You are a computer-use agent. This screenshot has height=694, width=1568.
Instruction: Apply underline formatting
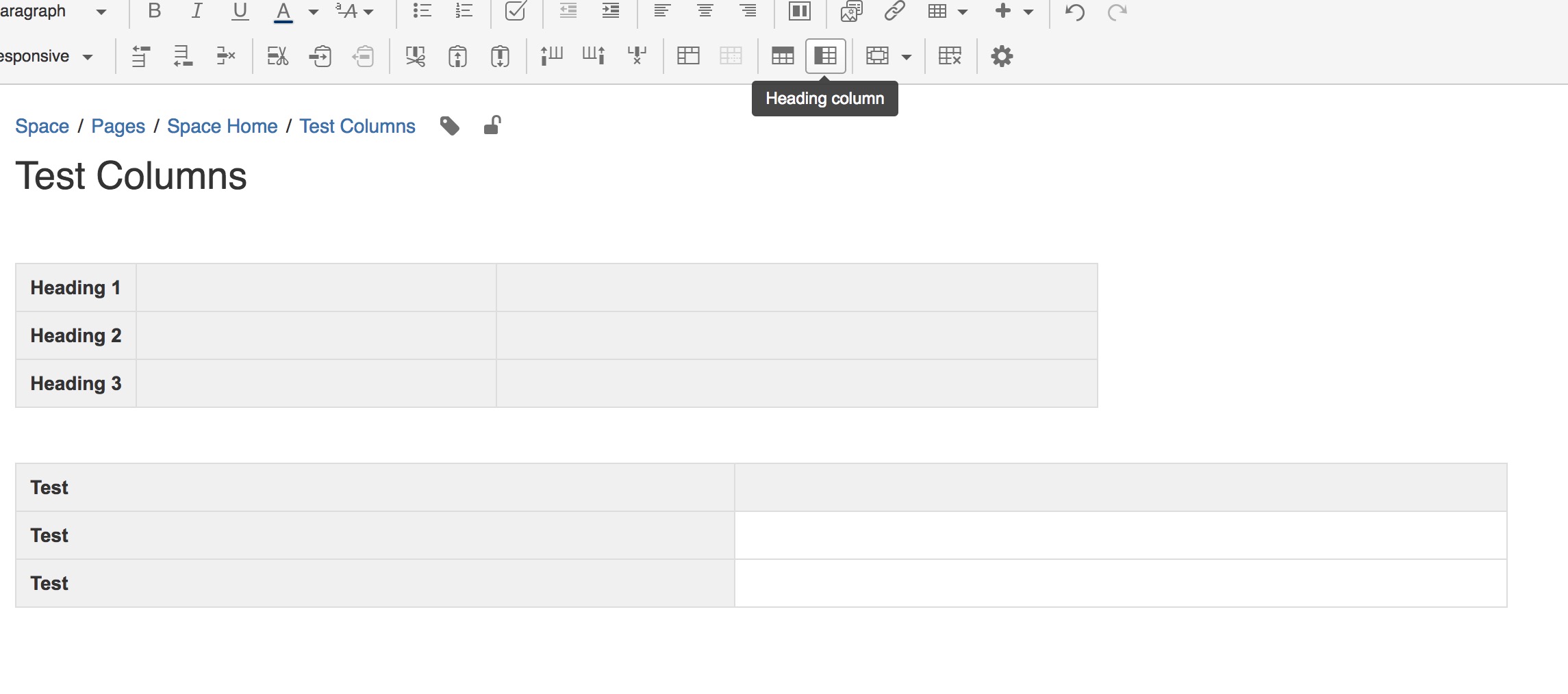point(240,12)
